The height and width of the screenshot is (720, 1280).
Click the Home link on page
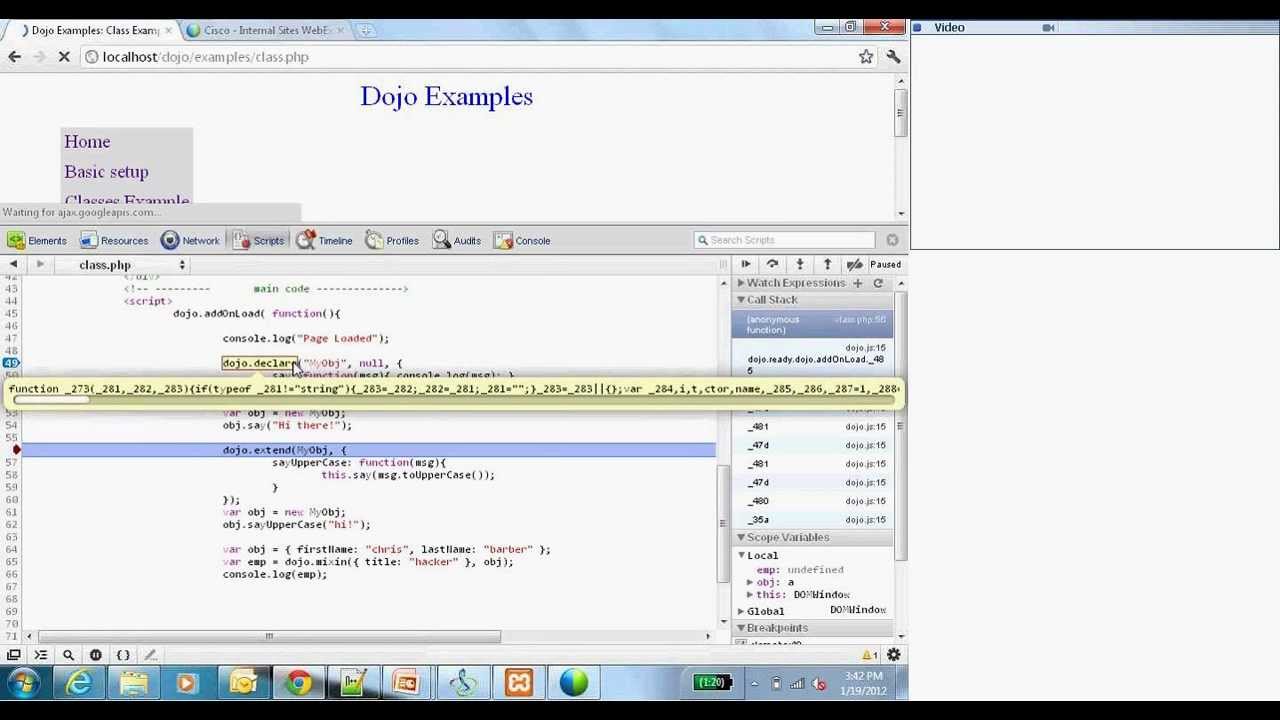click(87, 142)
